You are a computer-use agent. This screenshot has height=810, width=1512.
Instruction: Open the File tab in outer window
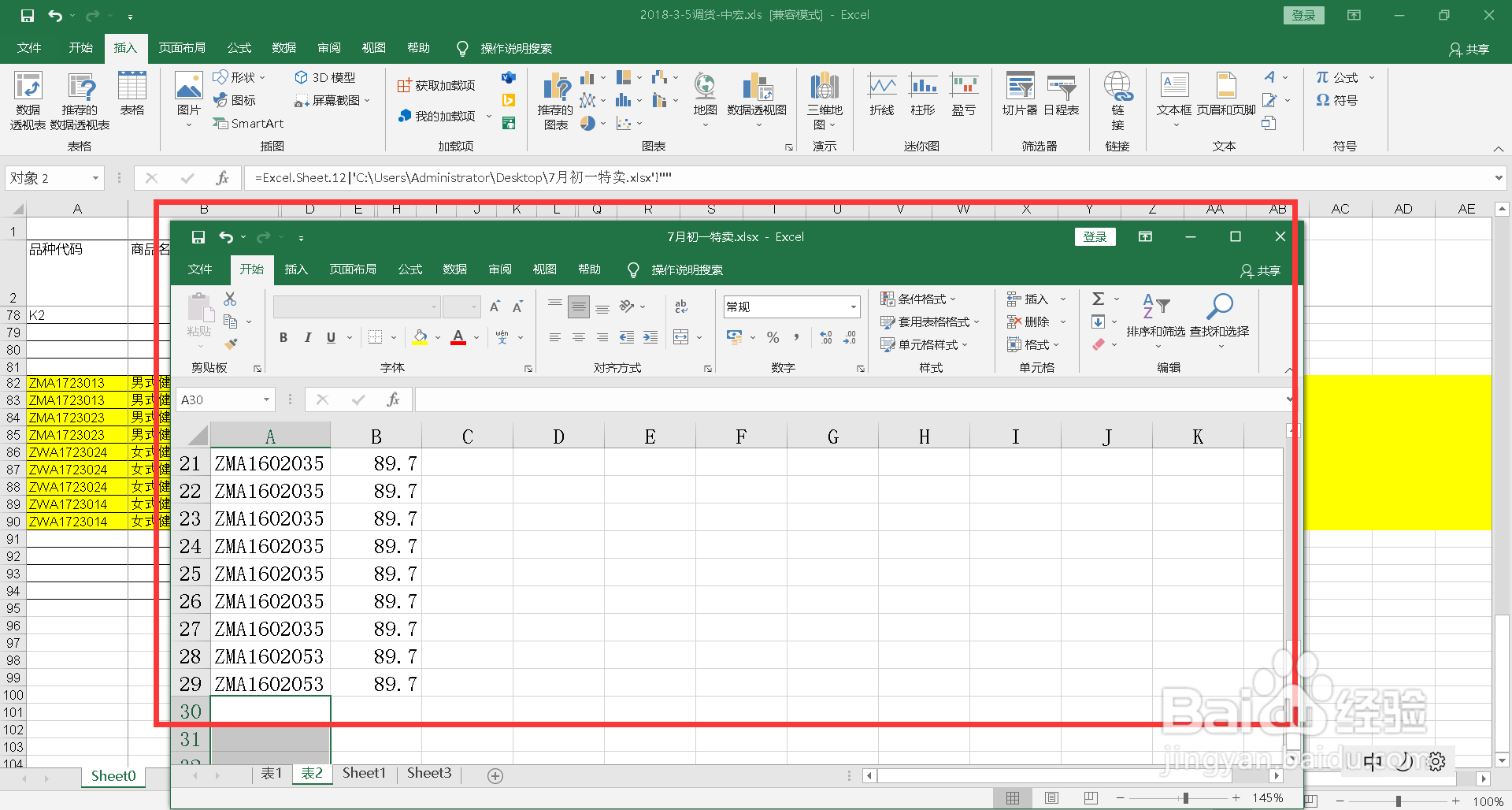pyautogui.click(x=29, y=48)
